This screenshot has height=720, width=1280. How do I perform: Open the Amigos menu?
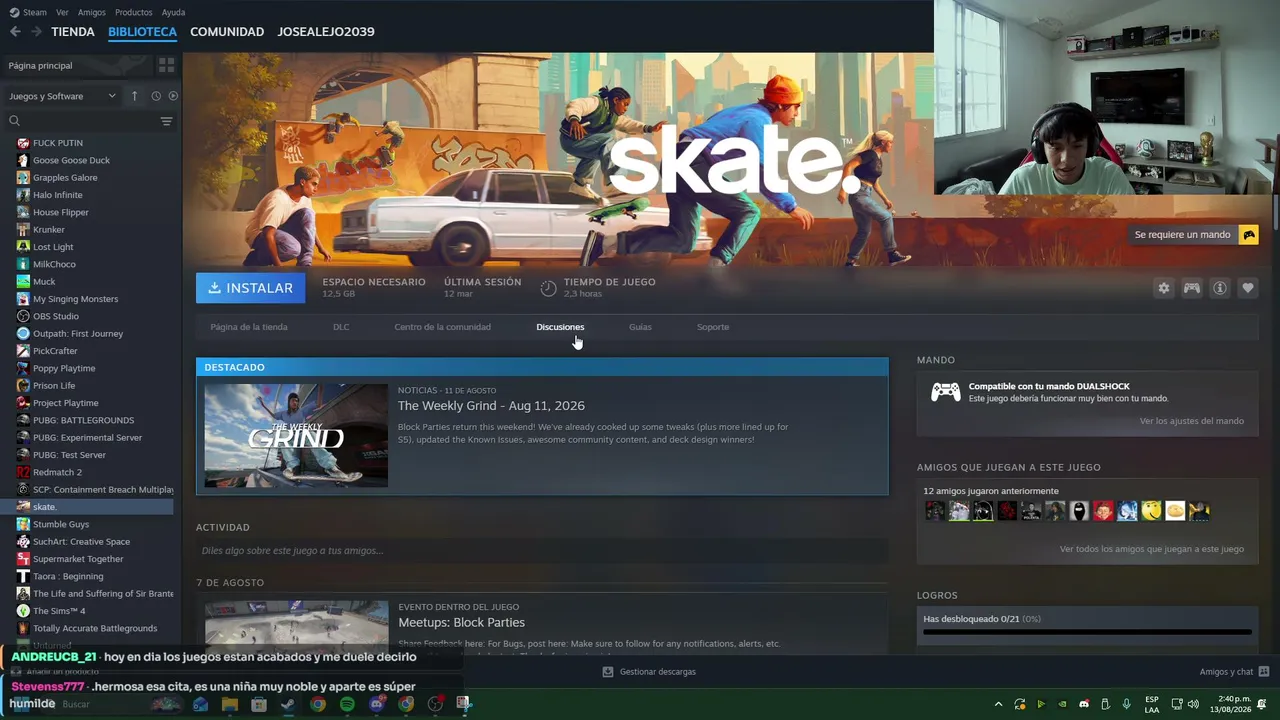(x=92, y=12)
